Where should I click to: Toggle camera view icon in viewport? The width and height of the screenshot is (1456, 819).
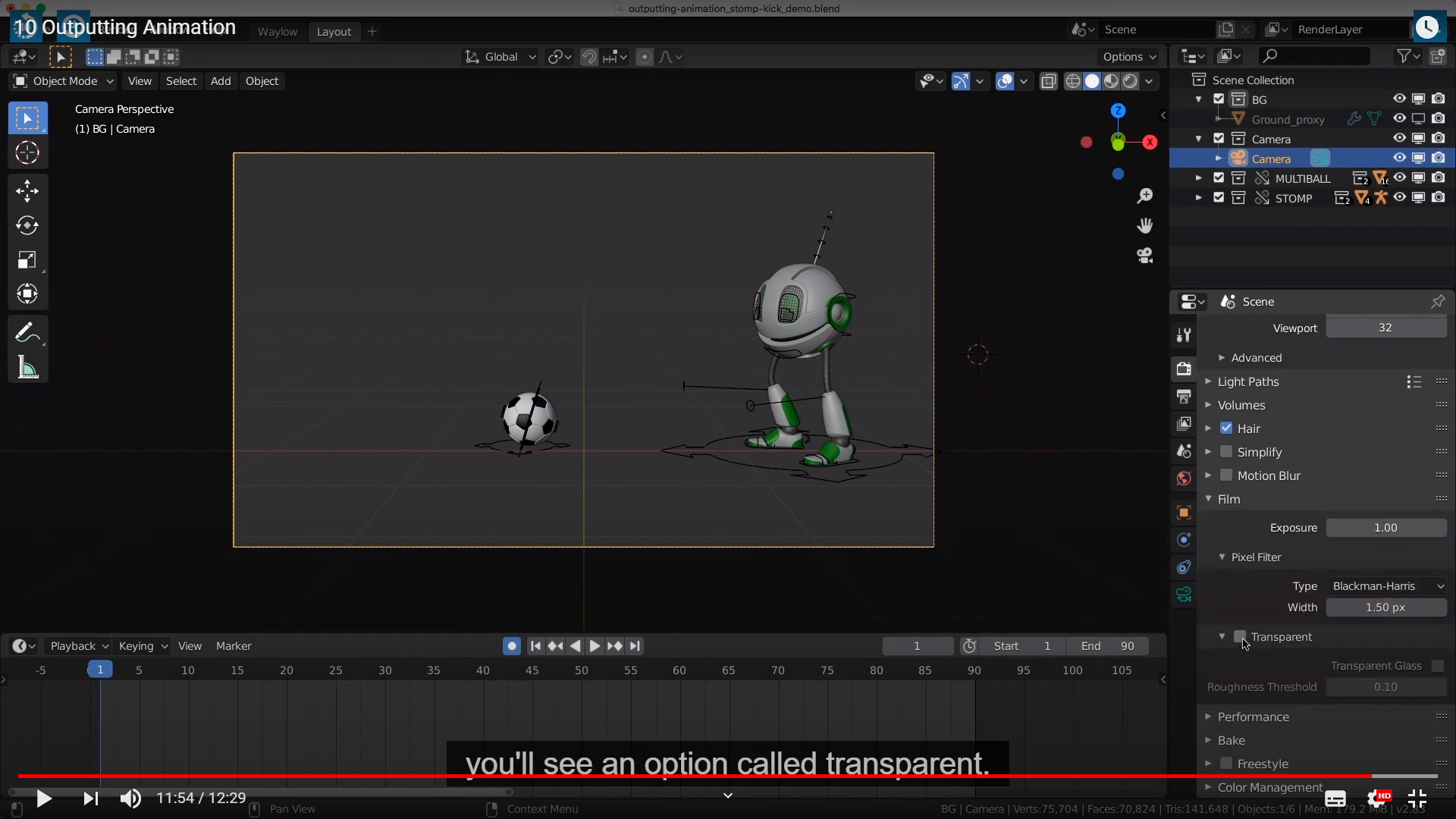[x=1145, y=256]
